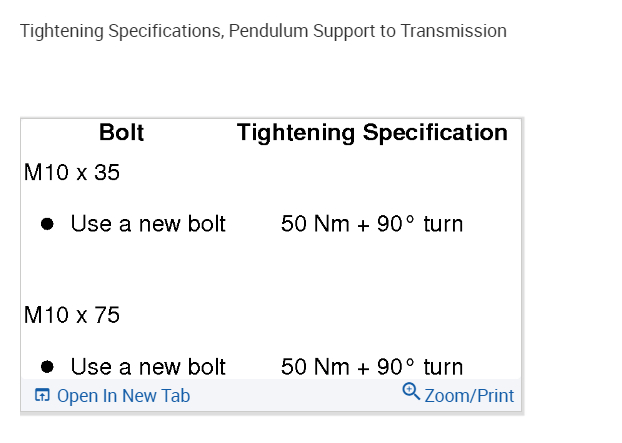Select the M10 x 75 bolt label
This screenshot has height=443, width=622.
point(72,316)
